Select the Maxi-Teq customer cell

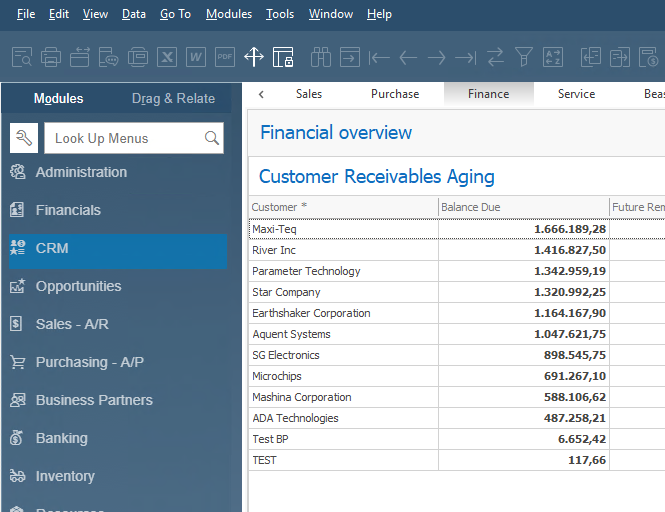tap(344, 229)
